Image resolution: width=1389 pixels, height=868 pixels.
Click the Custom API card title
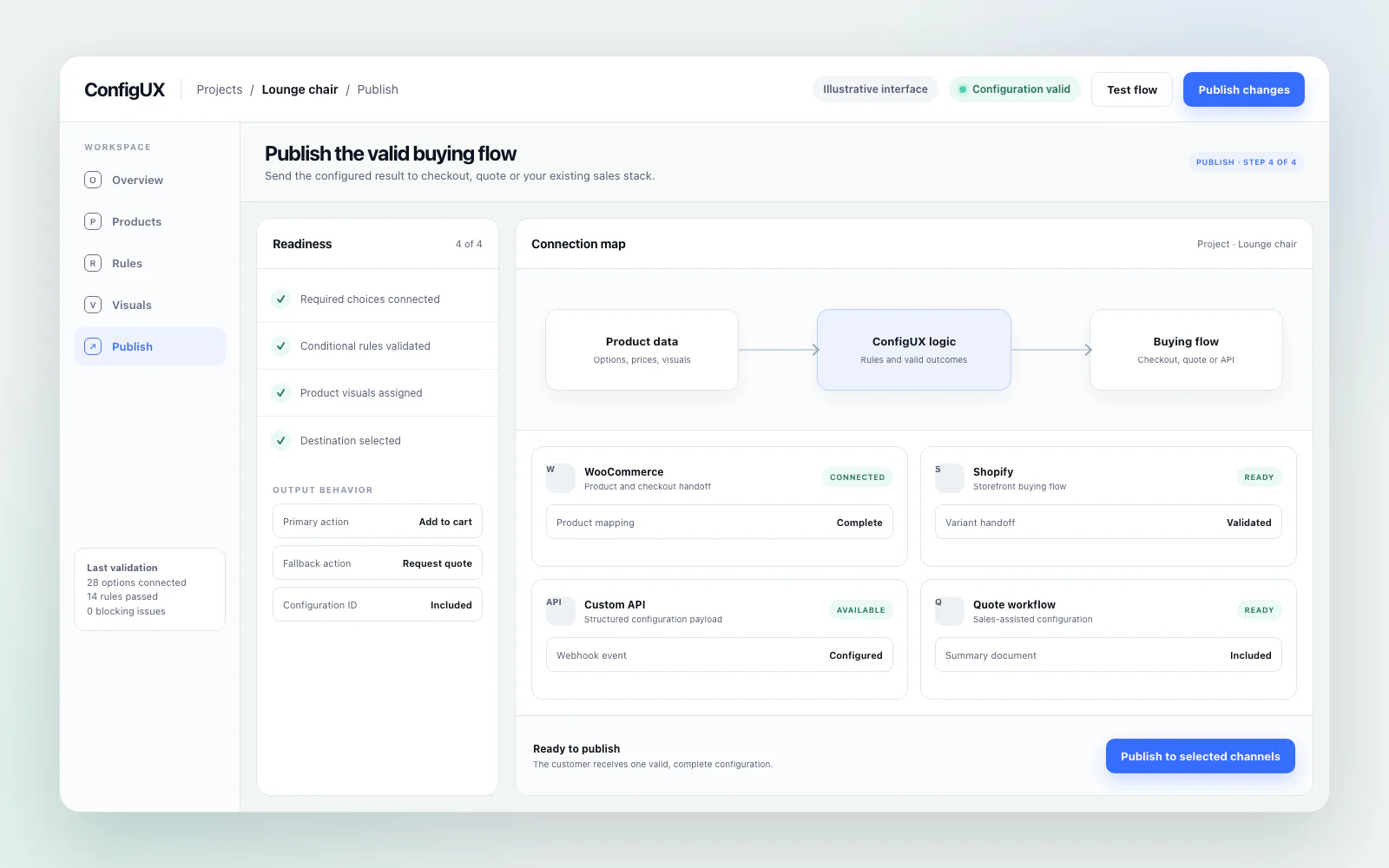615,605
